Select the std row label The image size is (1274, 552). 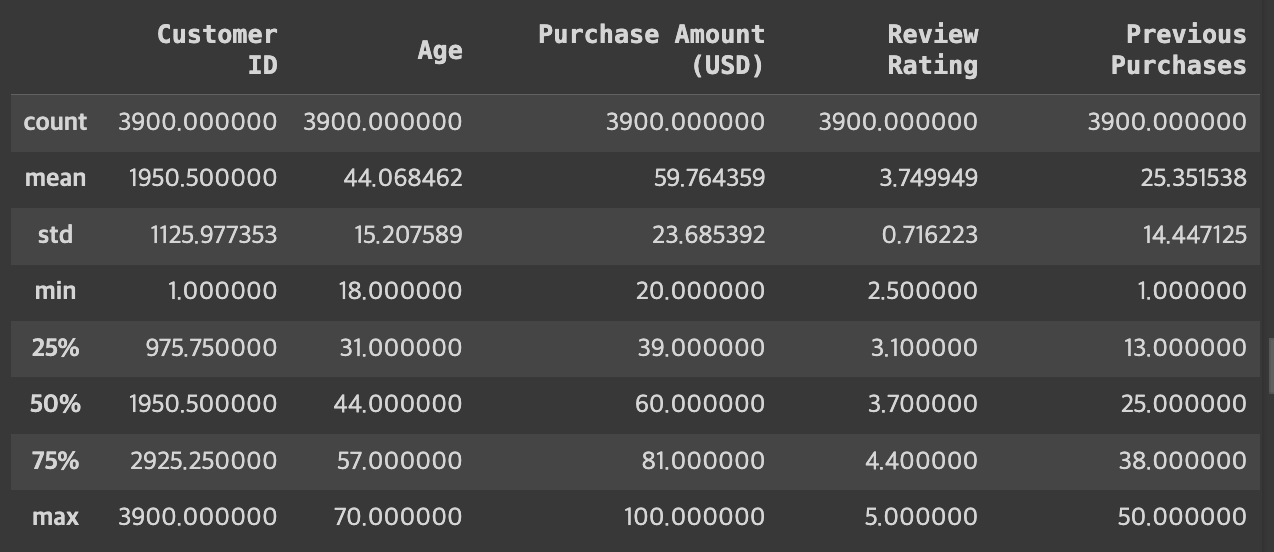click(x=55, y=235)
